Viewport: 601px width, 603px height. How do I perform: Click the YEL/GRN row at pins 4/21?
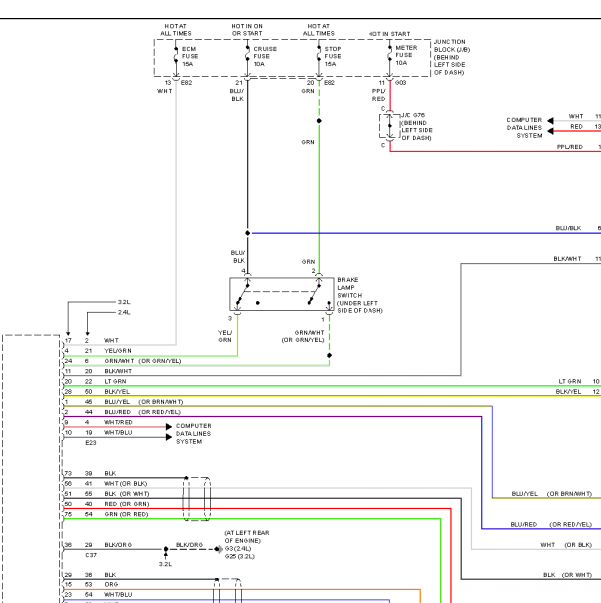[x=98, y=351]
